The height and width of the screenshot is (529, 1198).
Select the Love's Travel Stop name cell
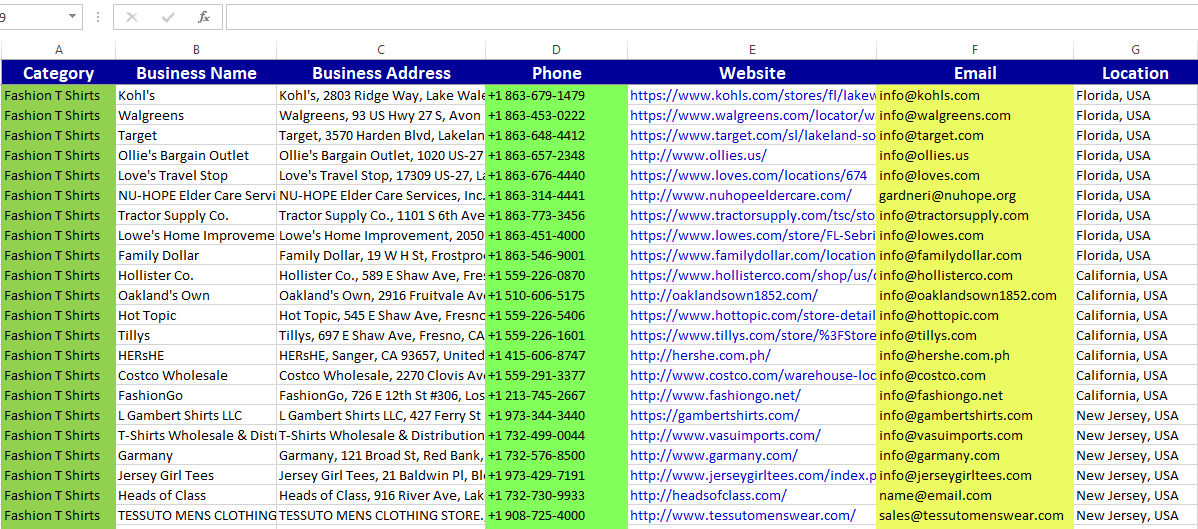[196, 175]
